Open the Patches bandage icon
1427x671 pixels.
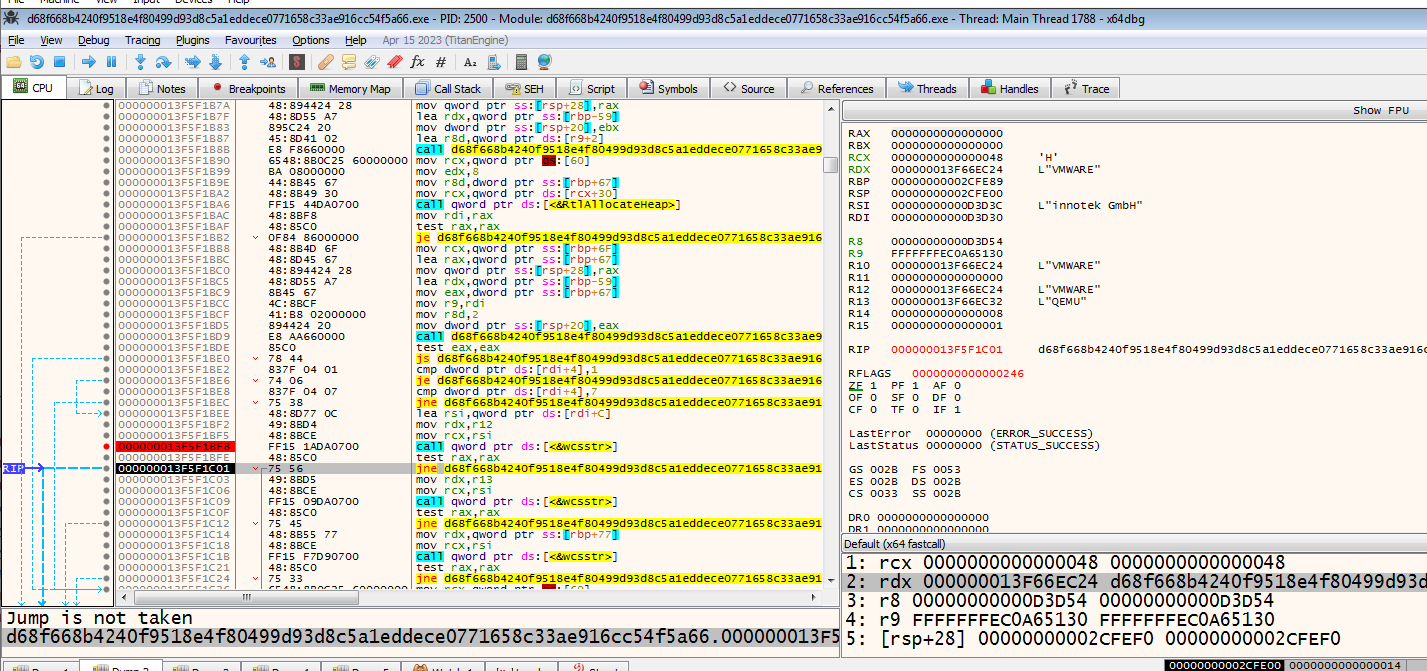click(x=326, y=62)
